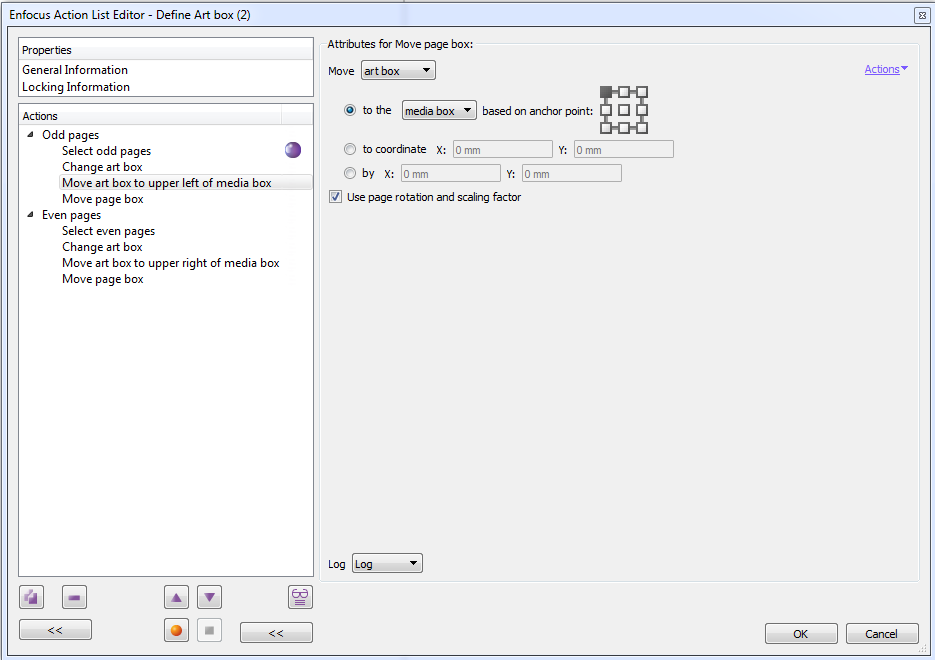The image size is (935, 660).
Task: Click the OK button
Action: coord(801,634)
